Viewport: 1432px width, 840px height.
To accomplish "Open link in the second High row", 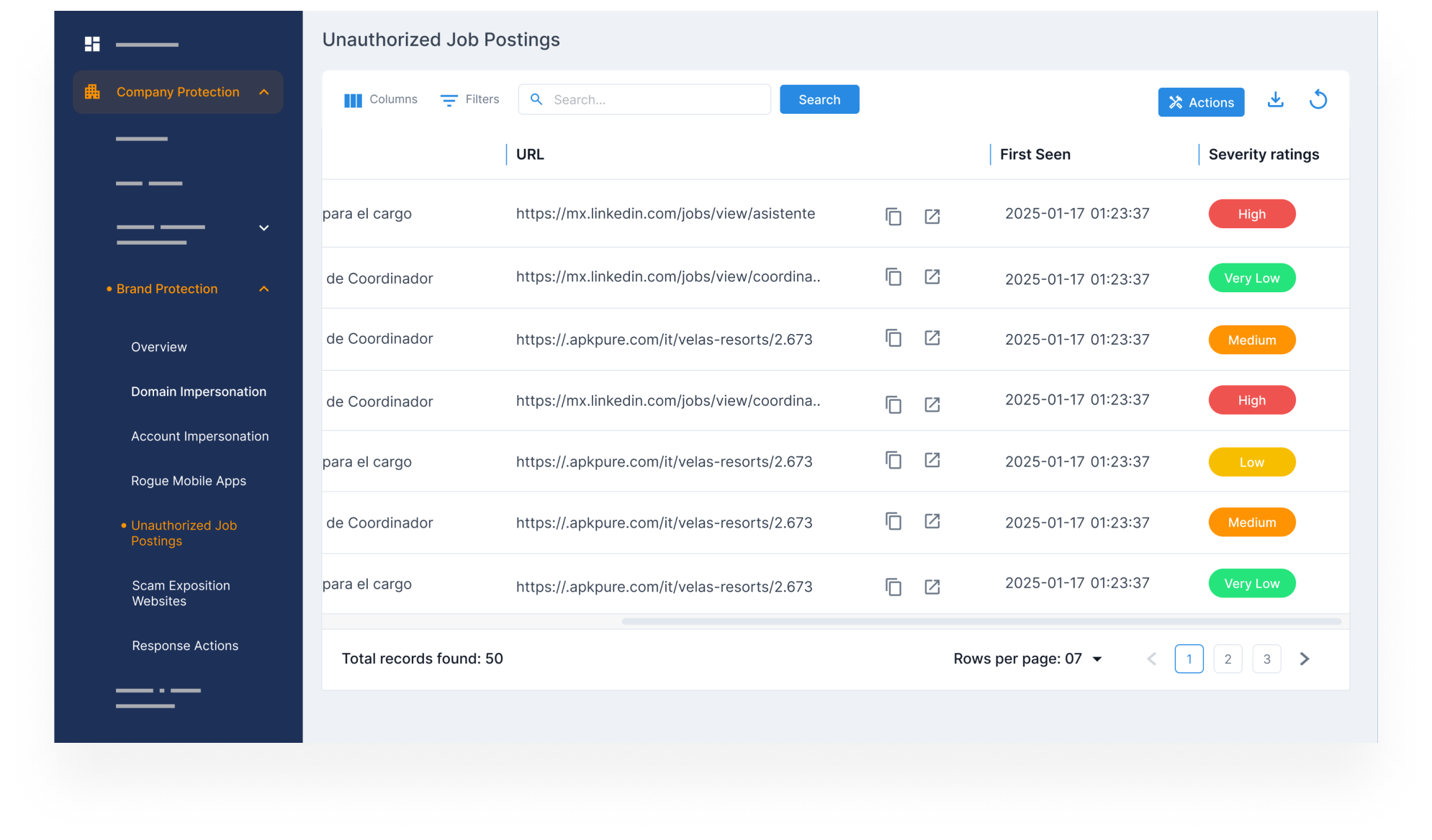I will pos(932,405).
